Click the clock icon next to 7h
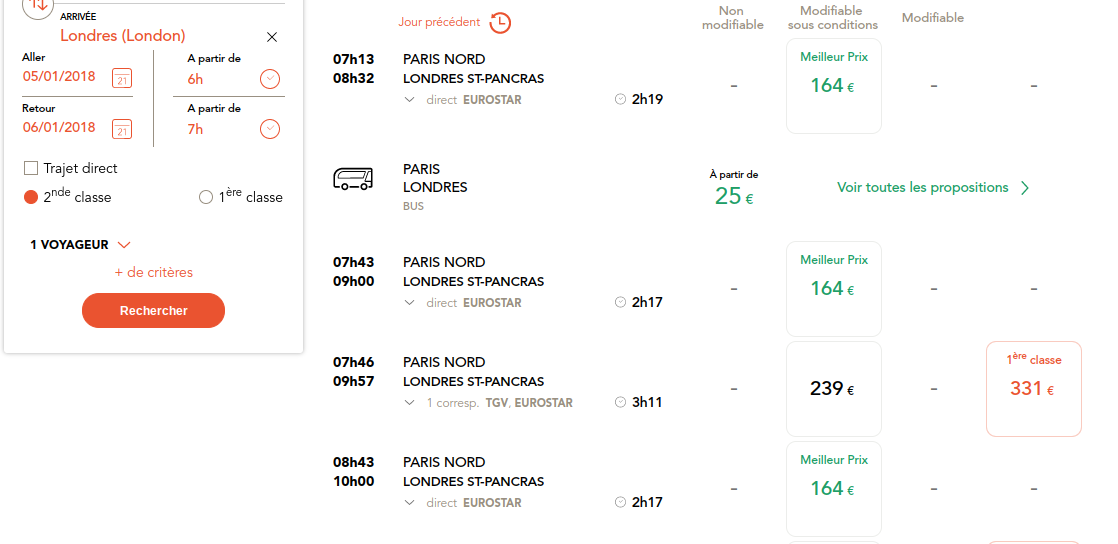Screen dimensions: 1118x544 [x=270, y=129]
